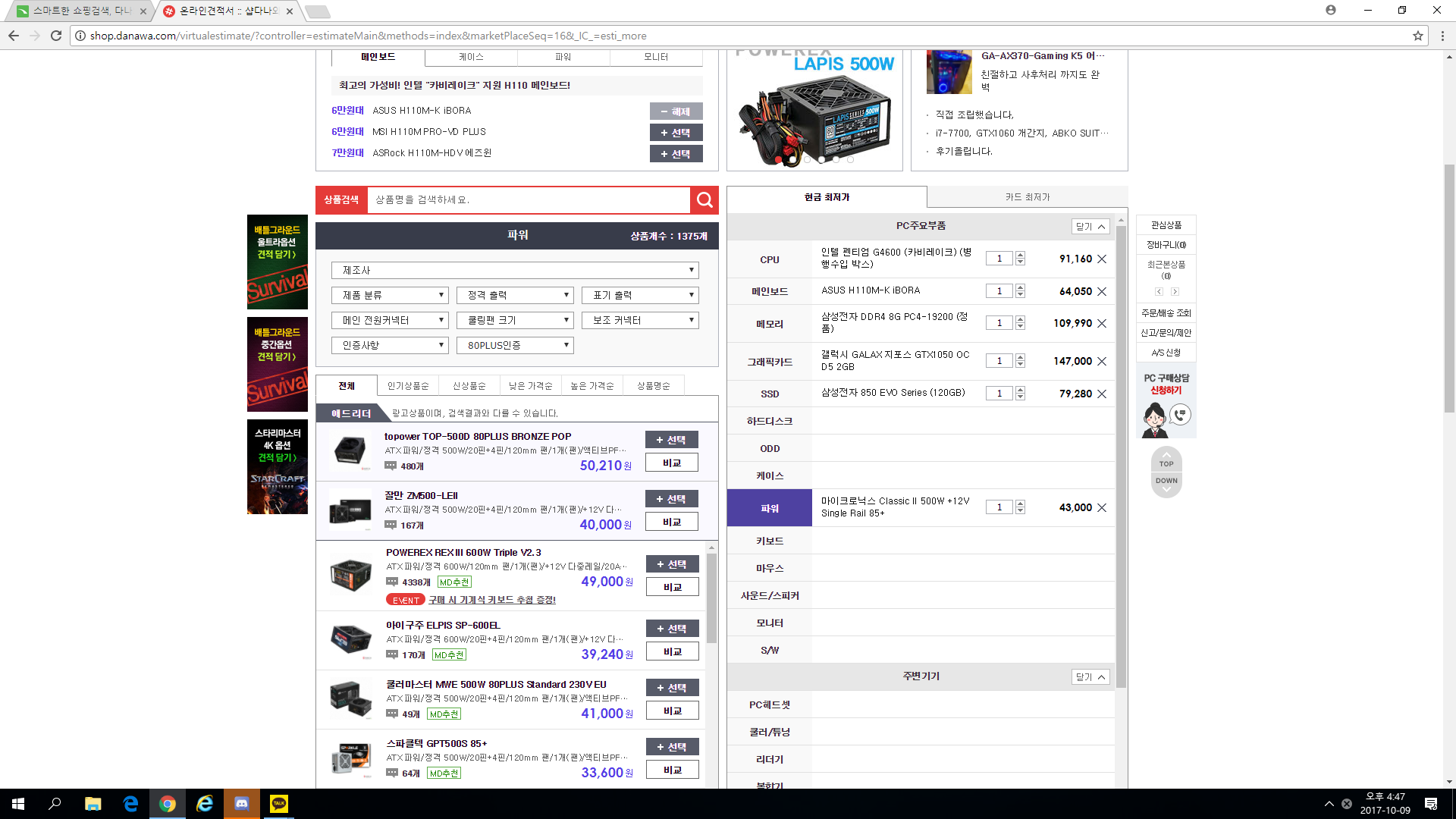Increase CPU quantity with up stepper
Image resolution: width=1456 pixels, height=819 pixels.
click(x=1020, y=256)
